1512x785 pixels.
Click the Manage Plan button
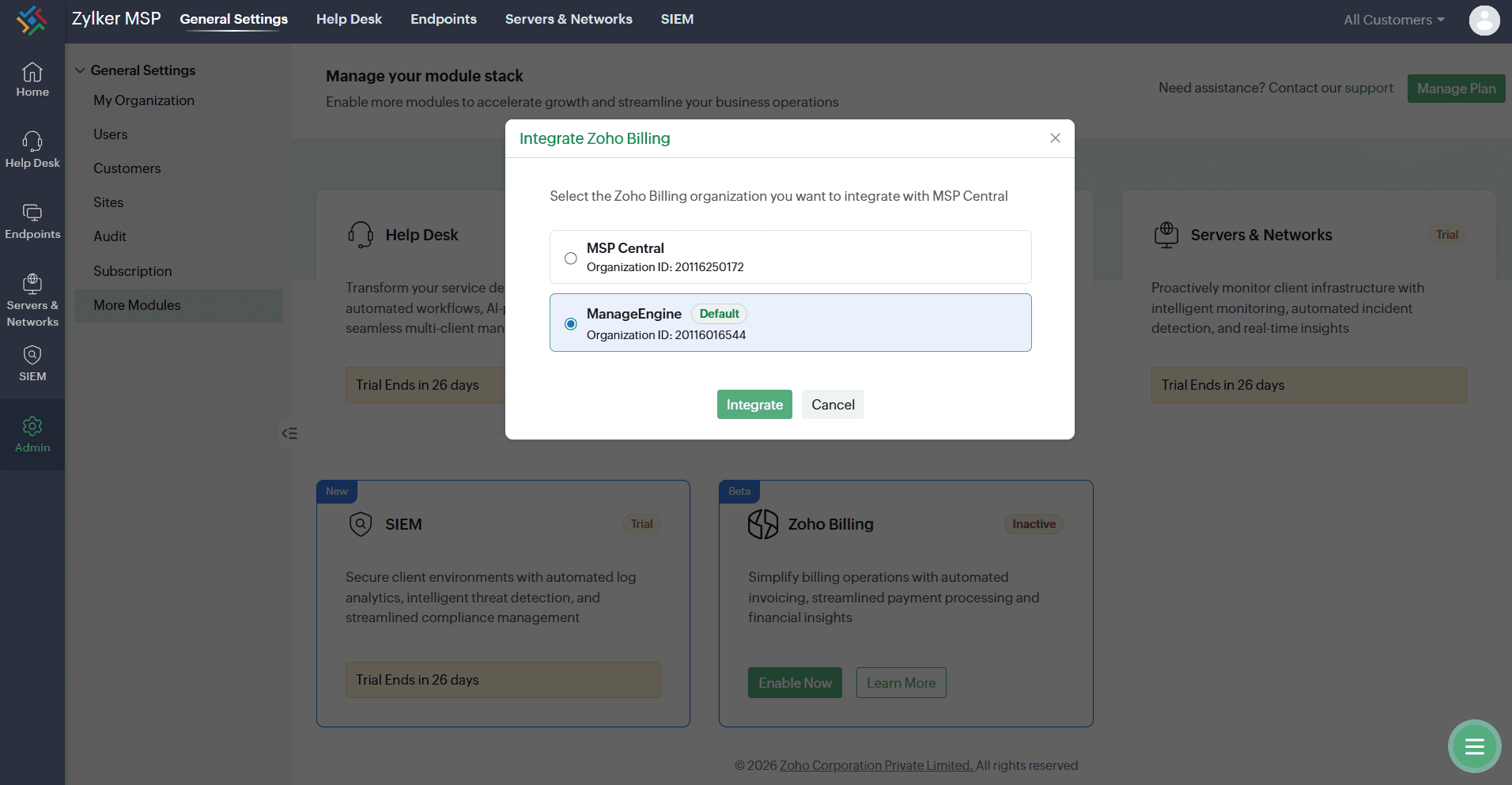coord(1456,89)
